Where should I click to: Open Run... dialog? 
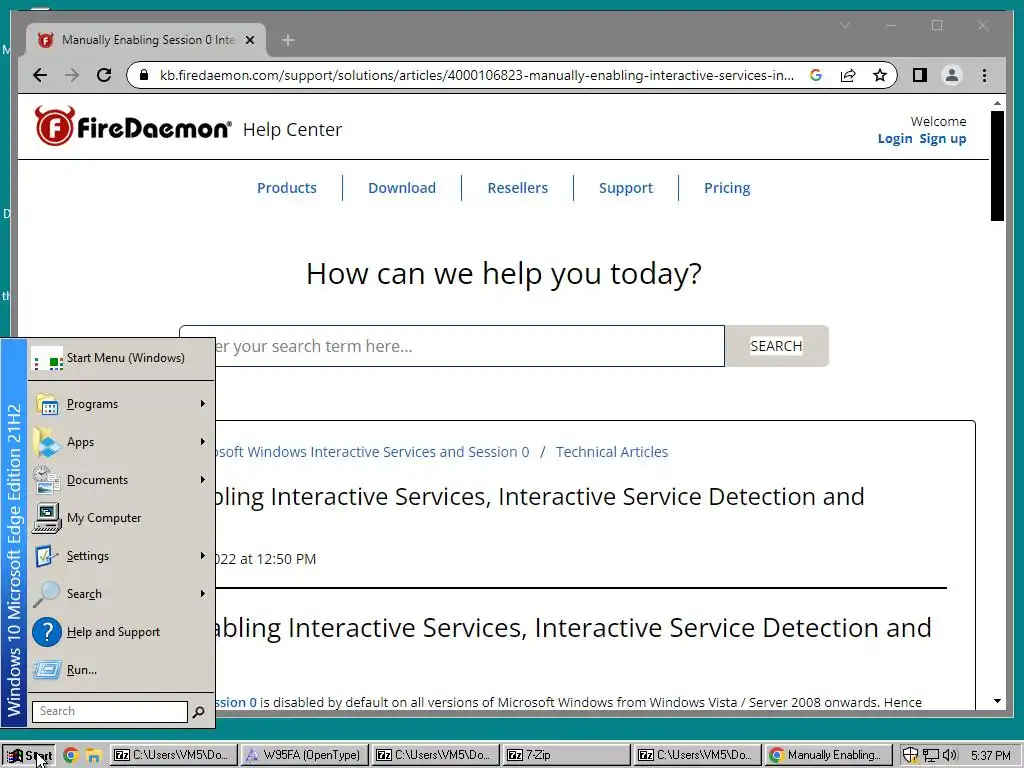[121, 669]
